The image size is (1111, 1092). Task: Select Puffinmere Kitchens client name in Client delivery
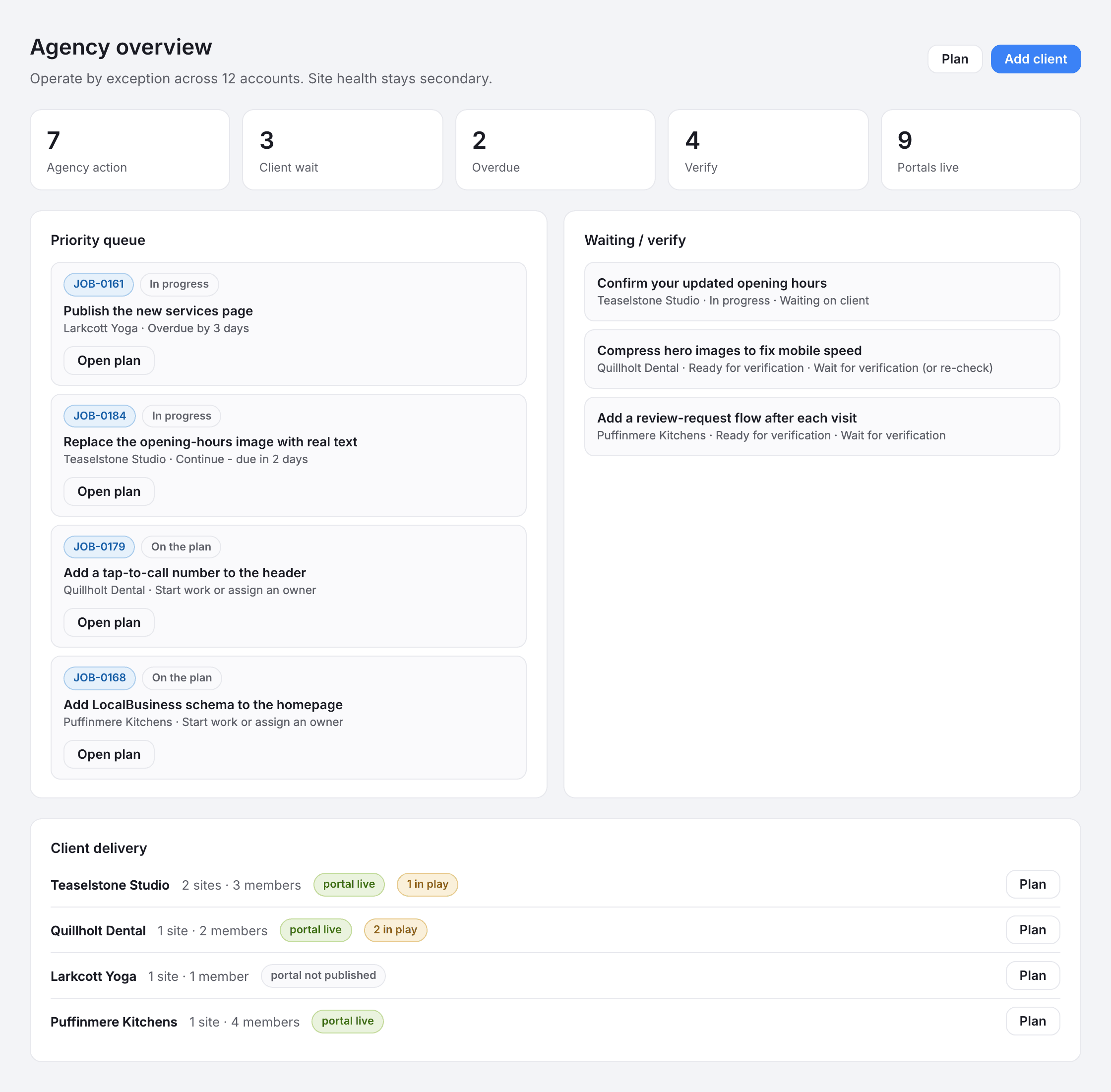click(114, 1022)
